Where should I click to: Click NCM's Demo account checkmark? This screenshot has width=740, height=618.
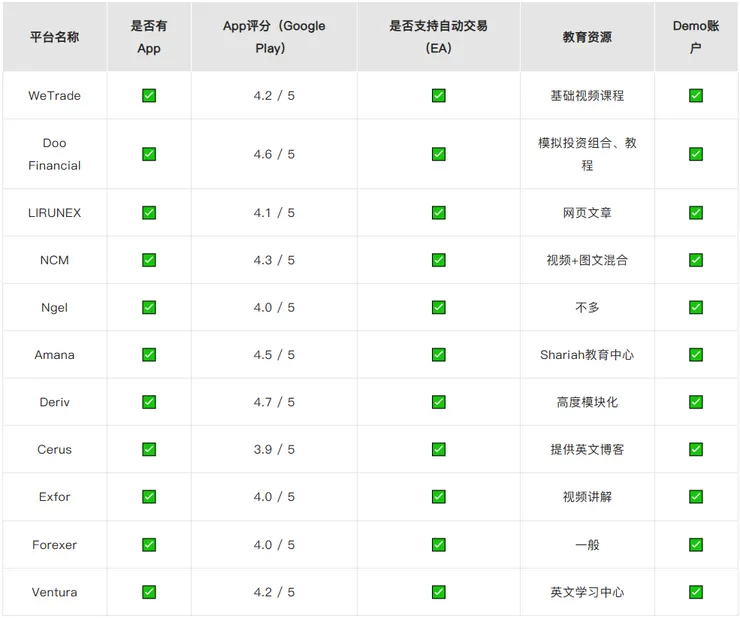[x=696, y=260]
